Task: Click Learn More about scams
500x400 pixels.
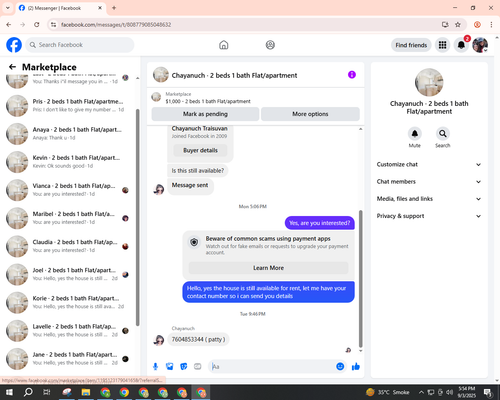Action: pyautogui.click(x=268, y=268)
